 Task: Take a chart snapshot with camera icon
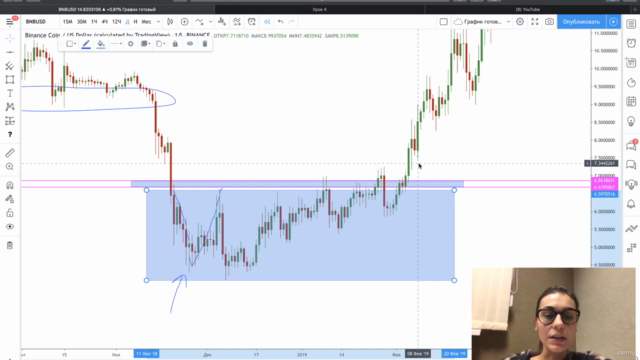point(549,22)
